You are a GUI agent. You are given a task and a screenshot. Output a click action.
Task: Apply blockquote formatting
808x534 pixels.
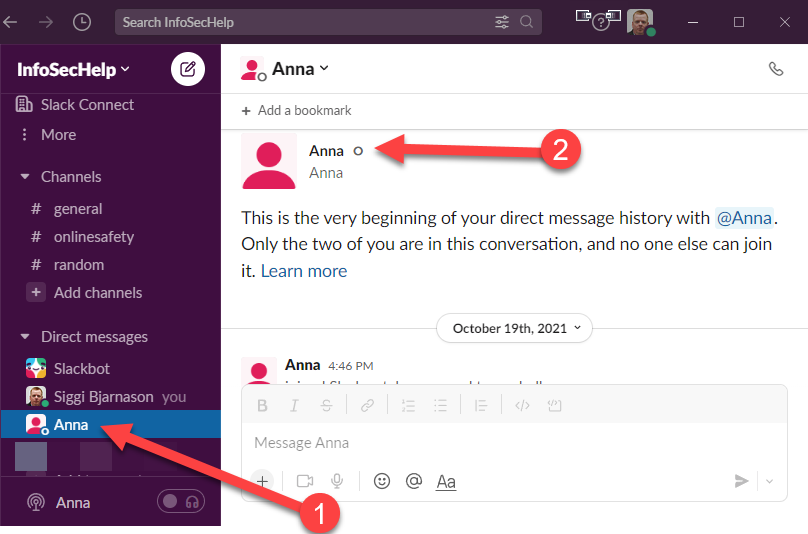pos(481,406)
